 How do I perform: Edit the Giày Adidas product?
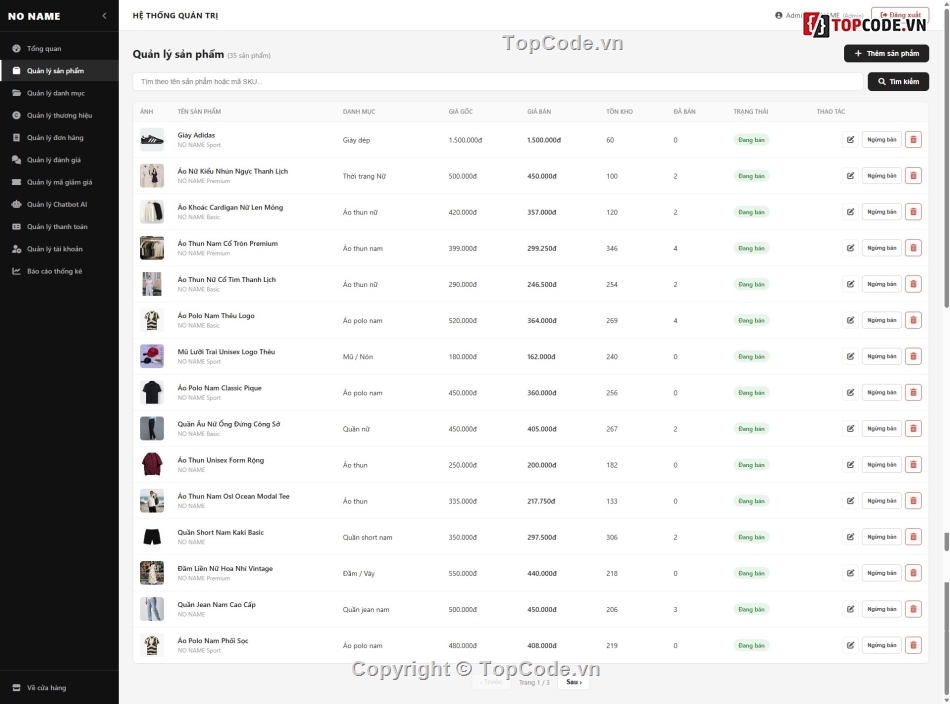pos(850,140)
